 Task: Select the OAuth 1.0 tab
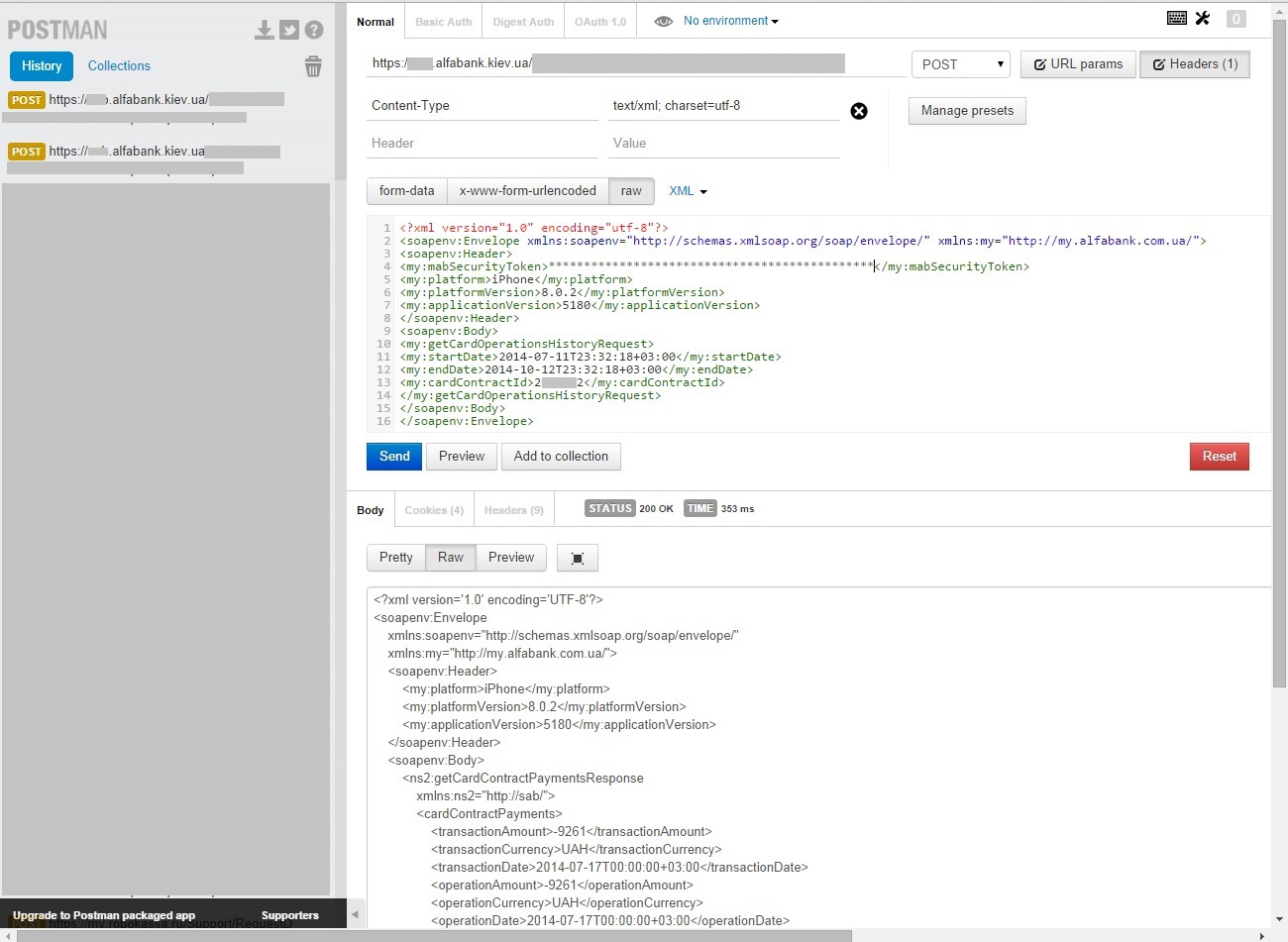(600, 22)
